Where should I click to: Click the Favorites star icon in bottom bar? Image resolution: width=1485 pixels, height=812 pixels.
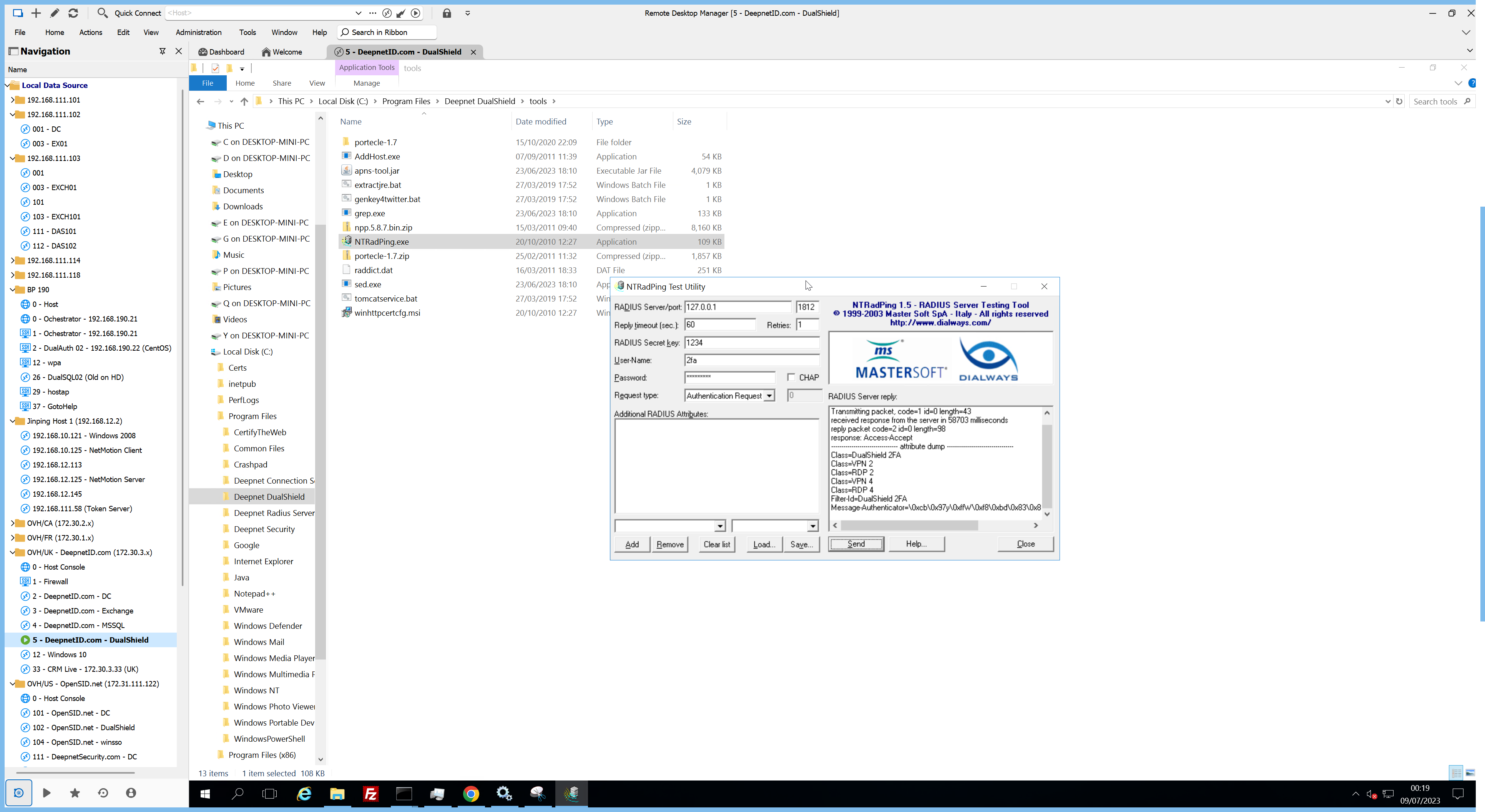click(x=75, y=793)
